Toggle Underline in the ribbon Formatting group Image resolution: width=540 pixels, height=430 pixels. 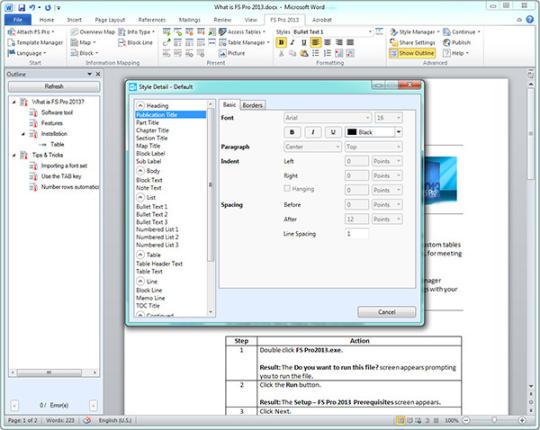(x=304, y=43)
